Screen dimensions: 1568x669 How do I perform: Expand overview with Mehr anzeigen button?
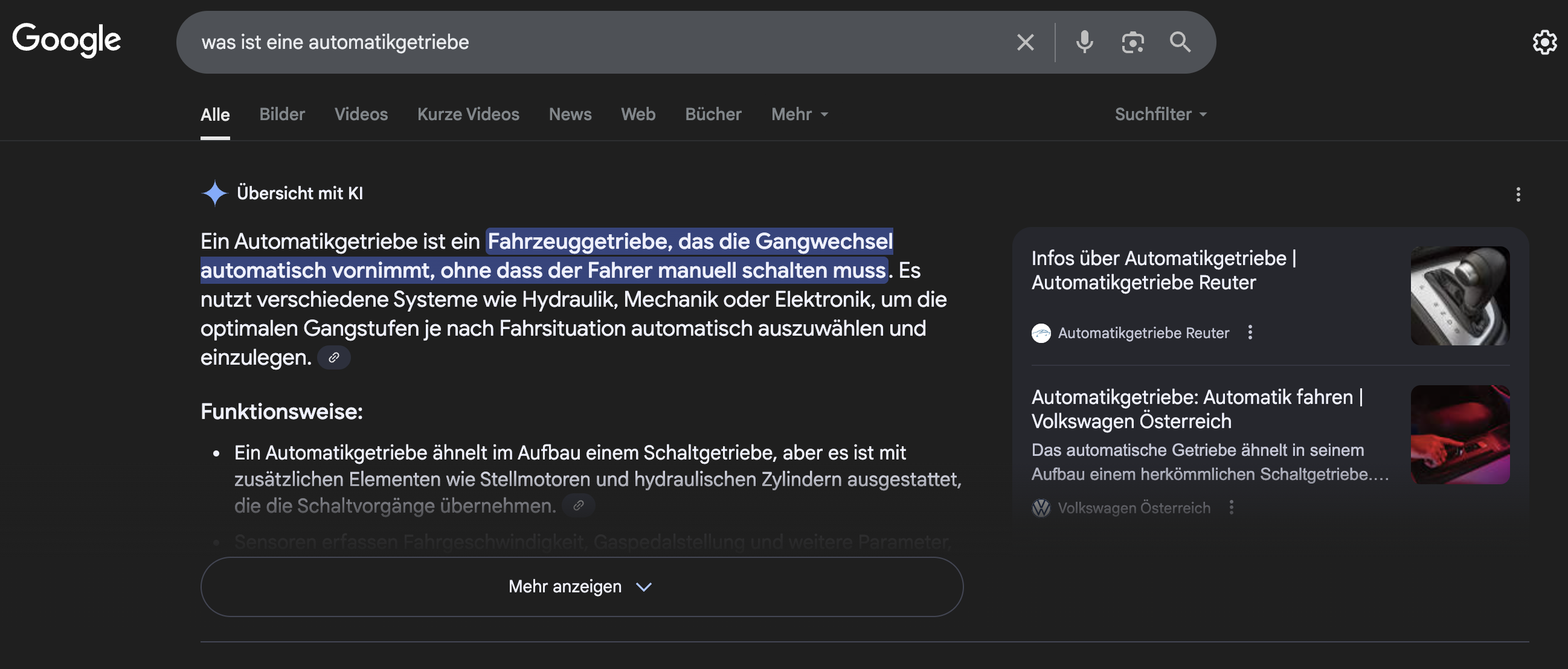pos(581,587)
